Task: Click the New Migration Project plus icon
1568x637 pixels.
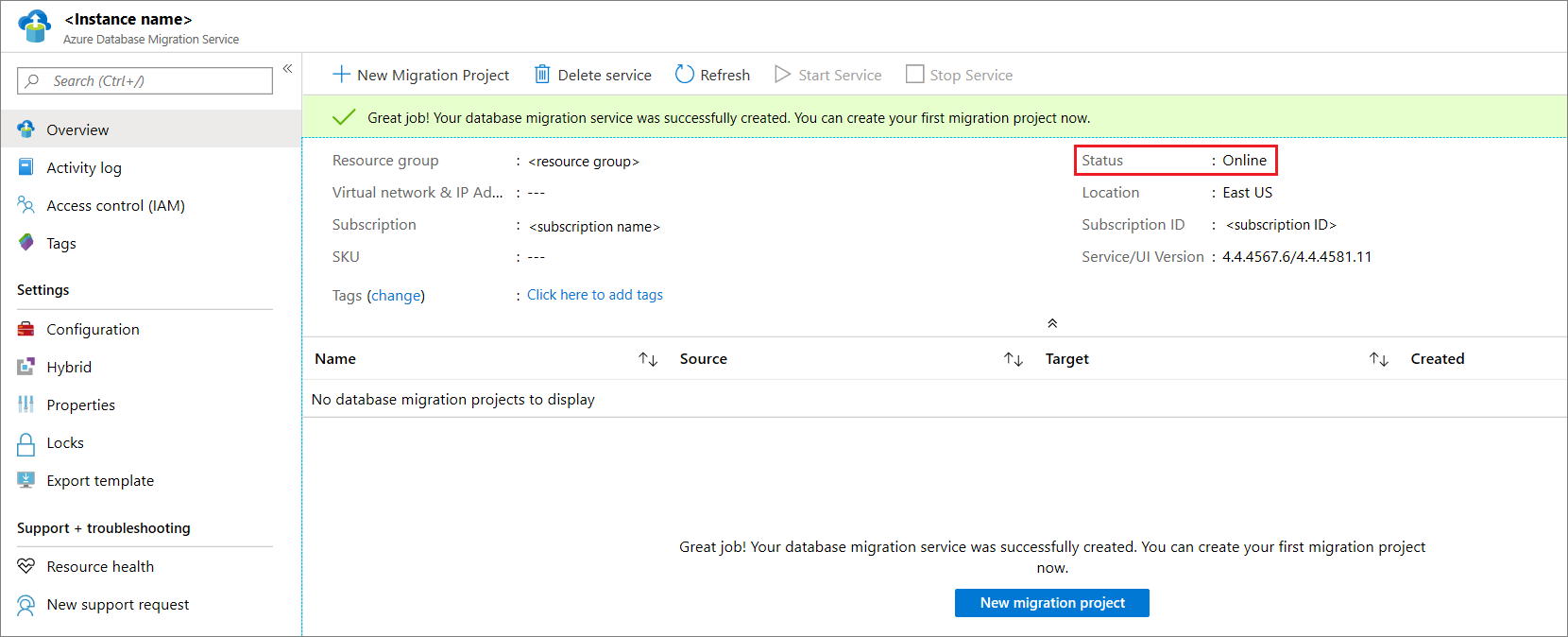Action: (x=341, y=75)
